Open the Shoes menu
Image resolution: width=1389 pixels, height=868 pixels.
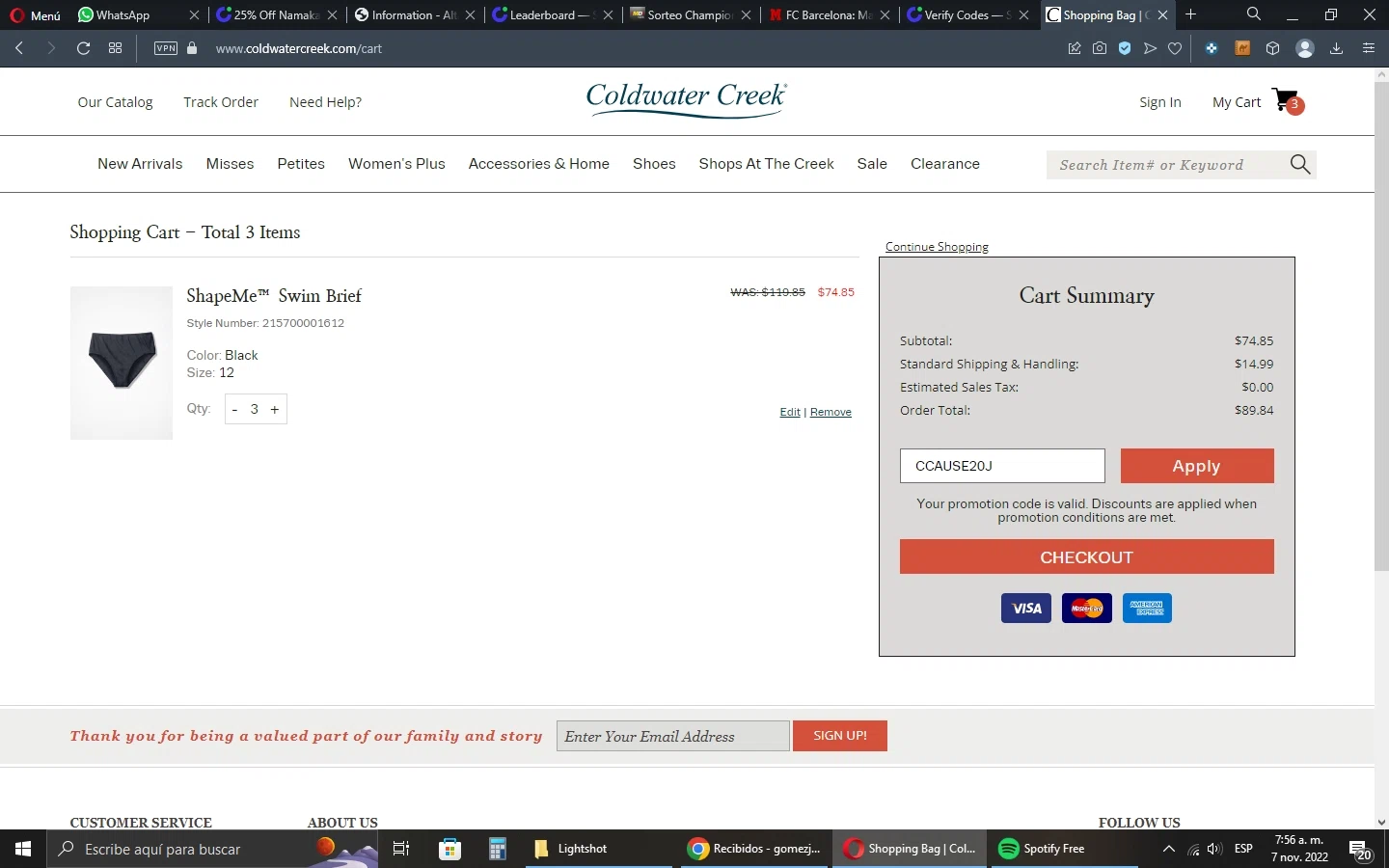(x=654, y=164)
